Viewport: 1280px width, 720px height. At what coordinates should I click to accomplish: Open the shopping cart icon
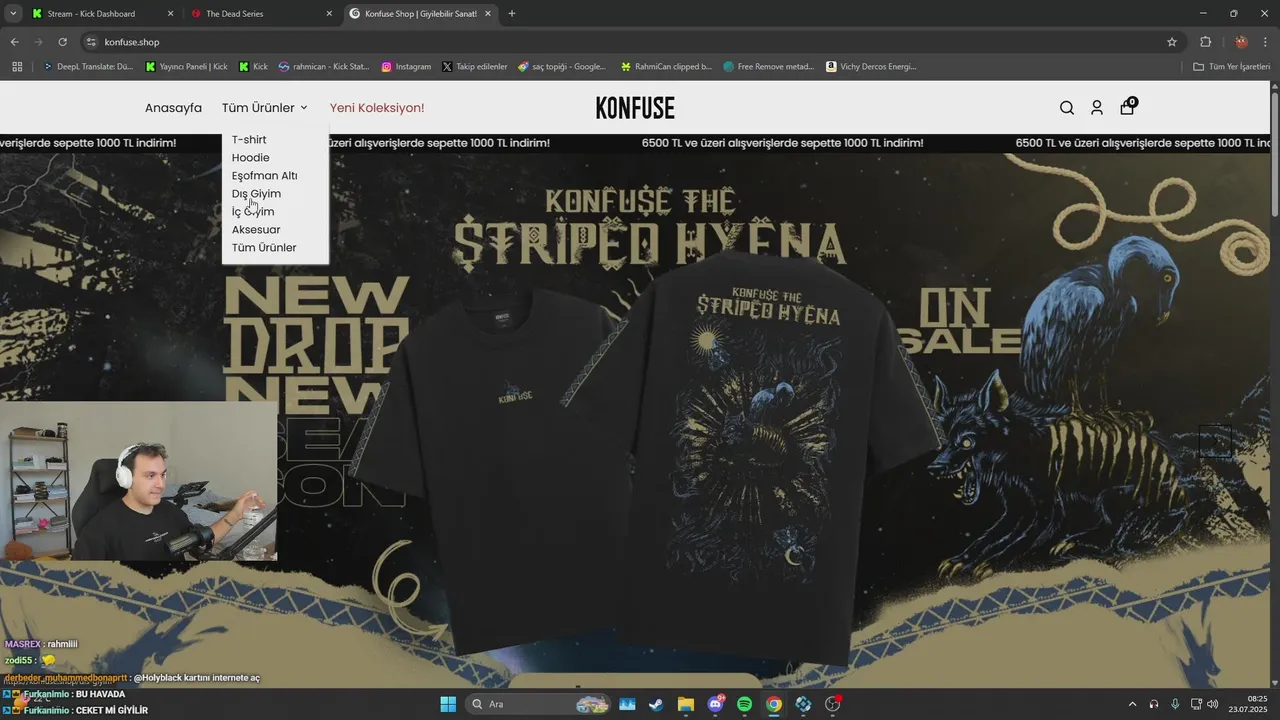[x=1127, y=107]
